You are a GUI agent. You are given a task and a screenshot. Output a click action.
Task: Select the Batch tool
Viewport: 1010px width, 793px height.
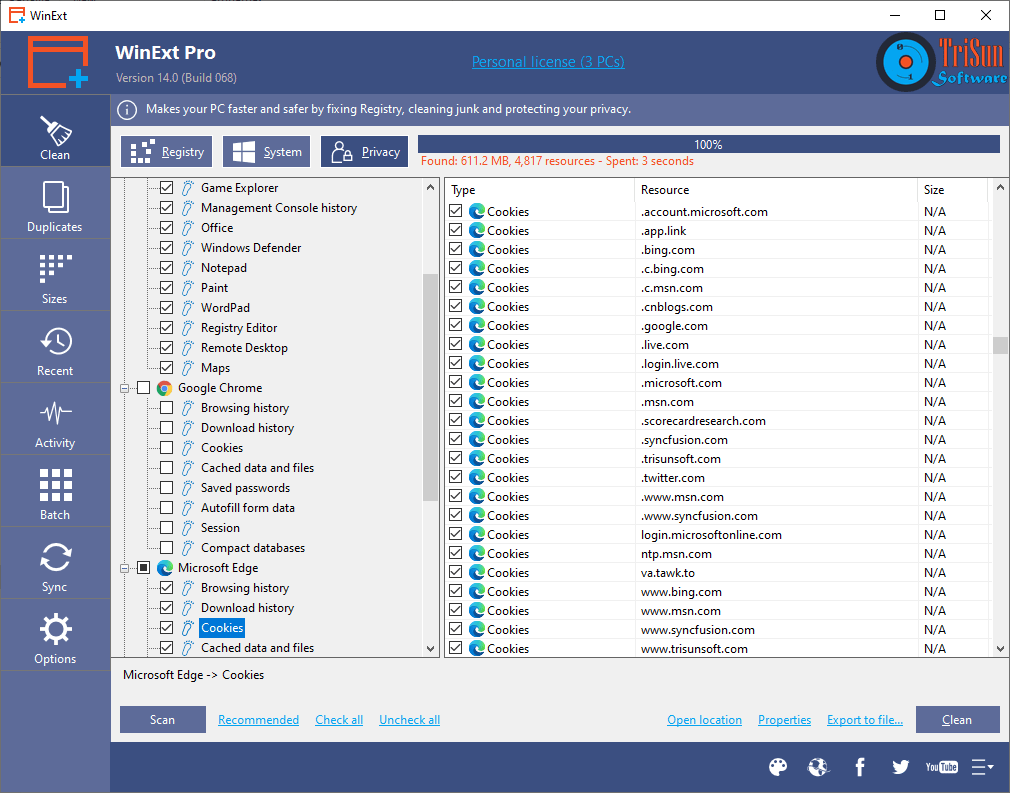[x=55, y=491]
